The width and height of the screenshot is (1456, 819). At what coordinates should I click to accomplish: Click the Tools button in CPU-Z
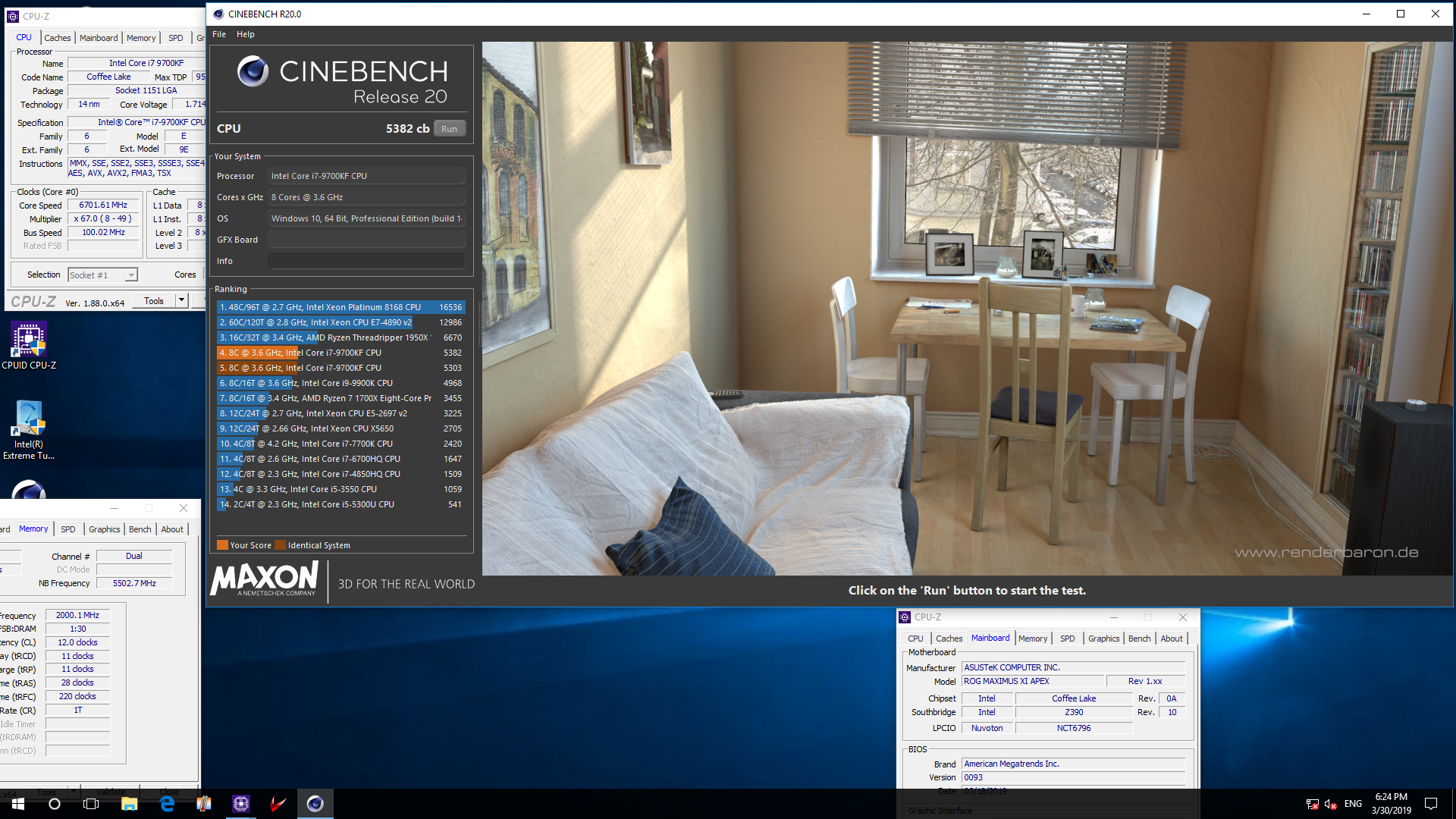[x=154, y=301]
